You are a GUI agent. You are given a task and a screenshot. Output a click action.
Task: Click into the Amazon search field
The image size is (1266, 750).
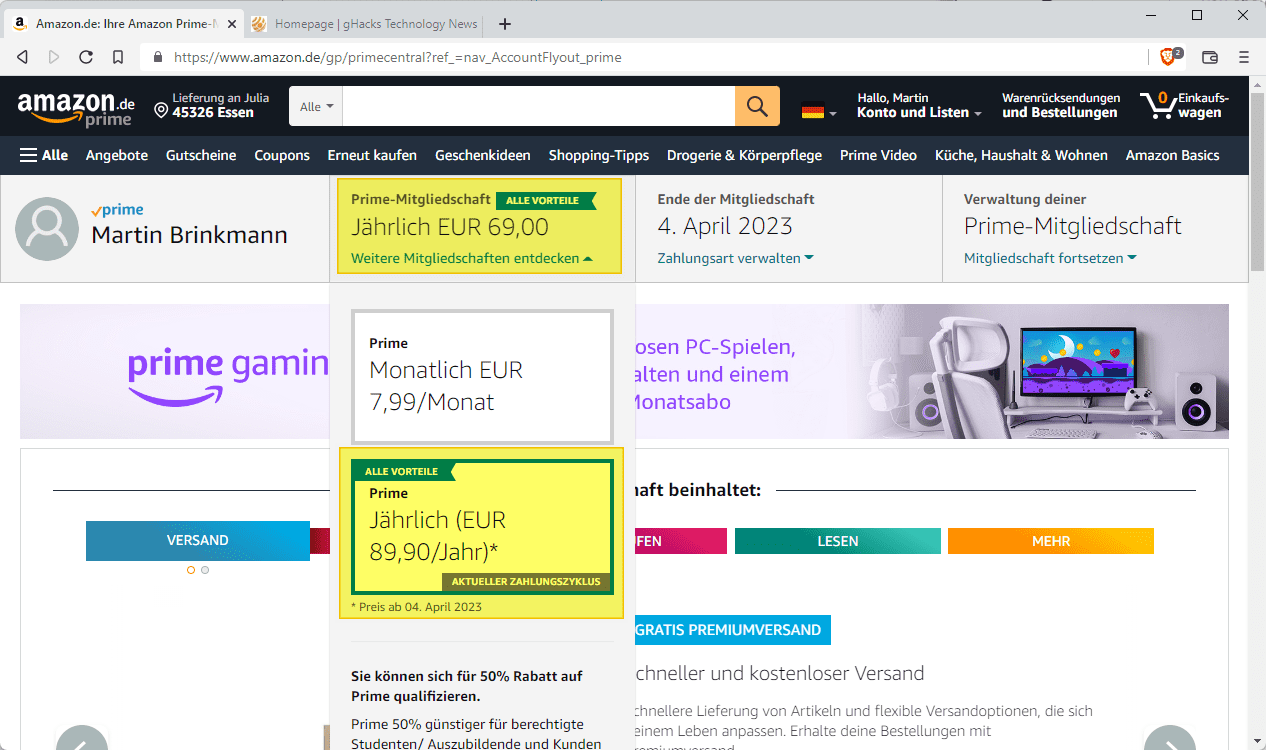tap(538, 106)
